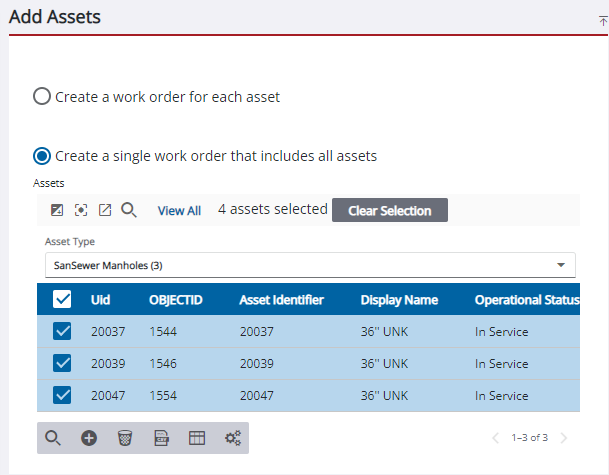Click the View All link
The width and height of the screenshot is (609, 475).
[179, 211]
